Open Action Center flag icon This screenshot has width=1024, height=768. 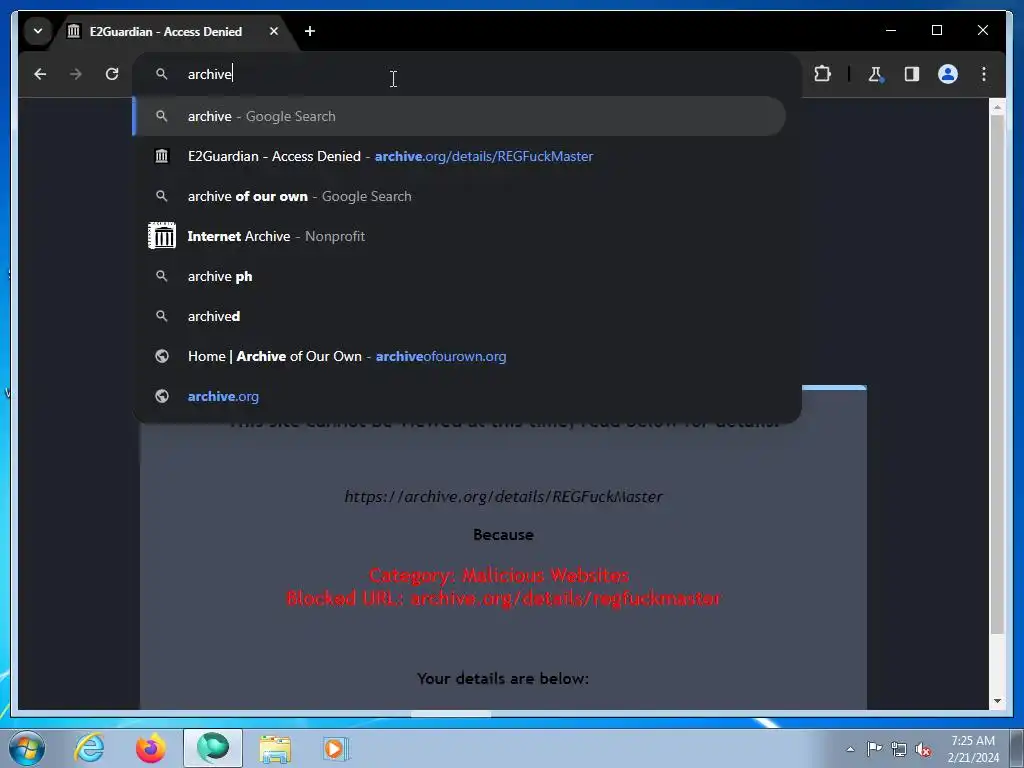pos(874,749)
